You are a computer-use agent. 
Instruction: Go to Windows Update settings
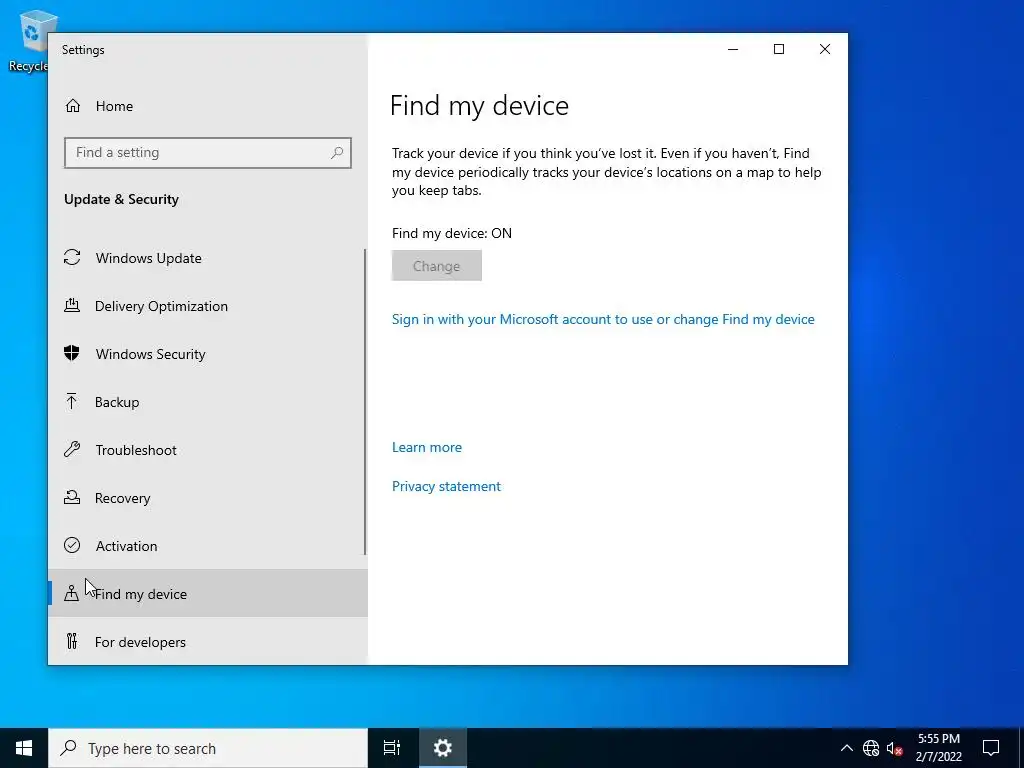tap(208, 258)
